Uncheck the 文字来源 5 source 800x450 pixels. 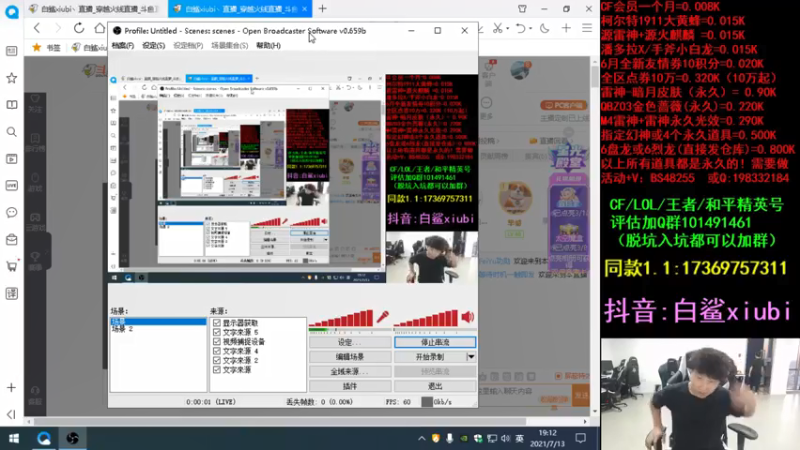point(217,332)
